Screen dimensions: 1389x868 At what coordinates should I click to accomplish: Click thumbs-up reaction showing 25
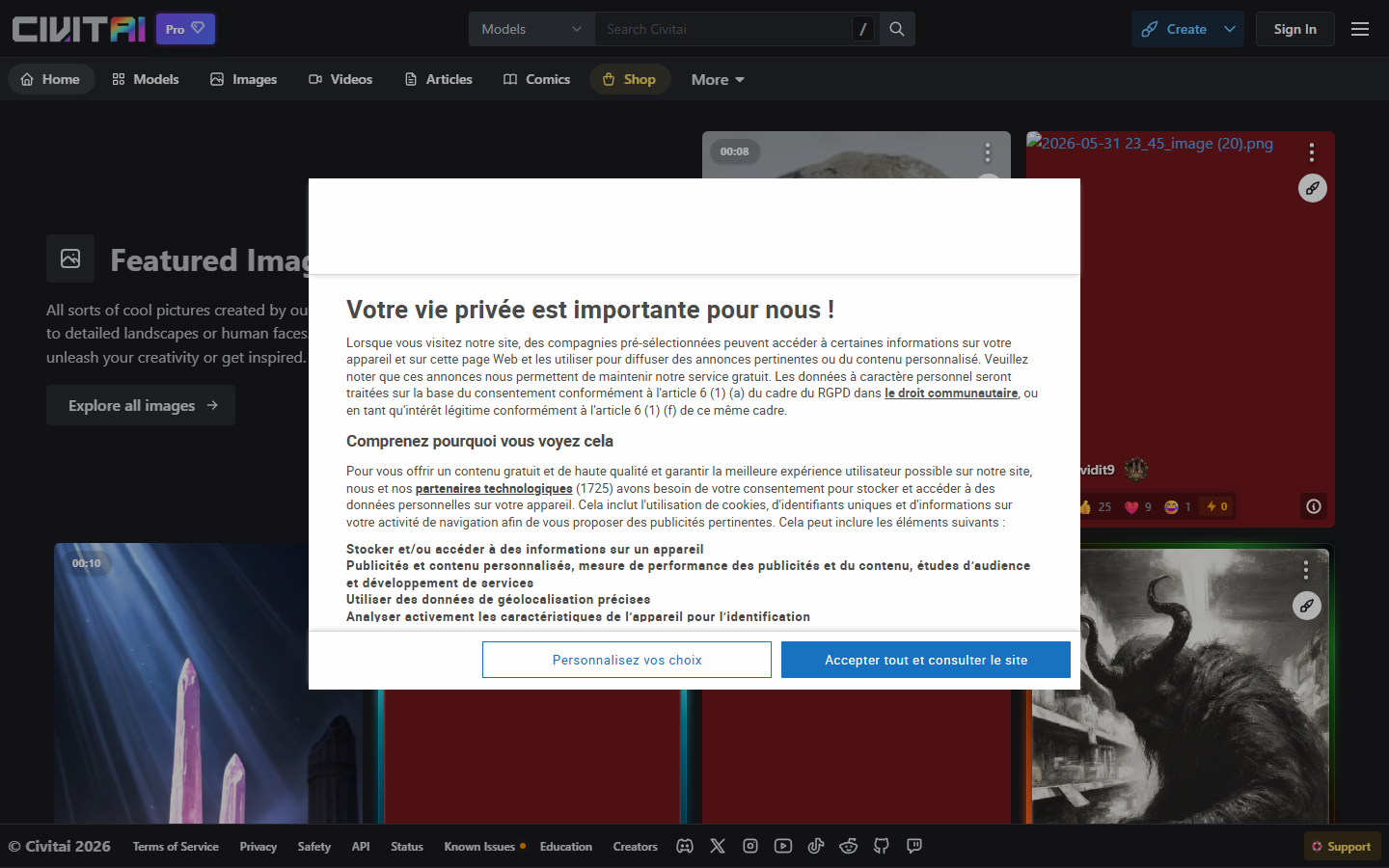coord(1095,506)
